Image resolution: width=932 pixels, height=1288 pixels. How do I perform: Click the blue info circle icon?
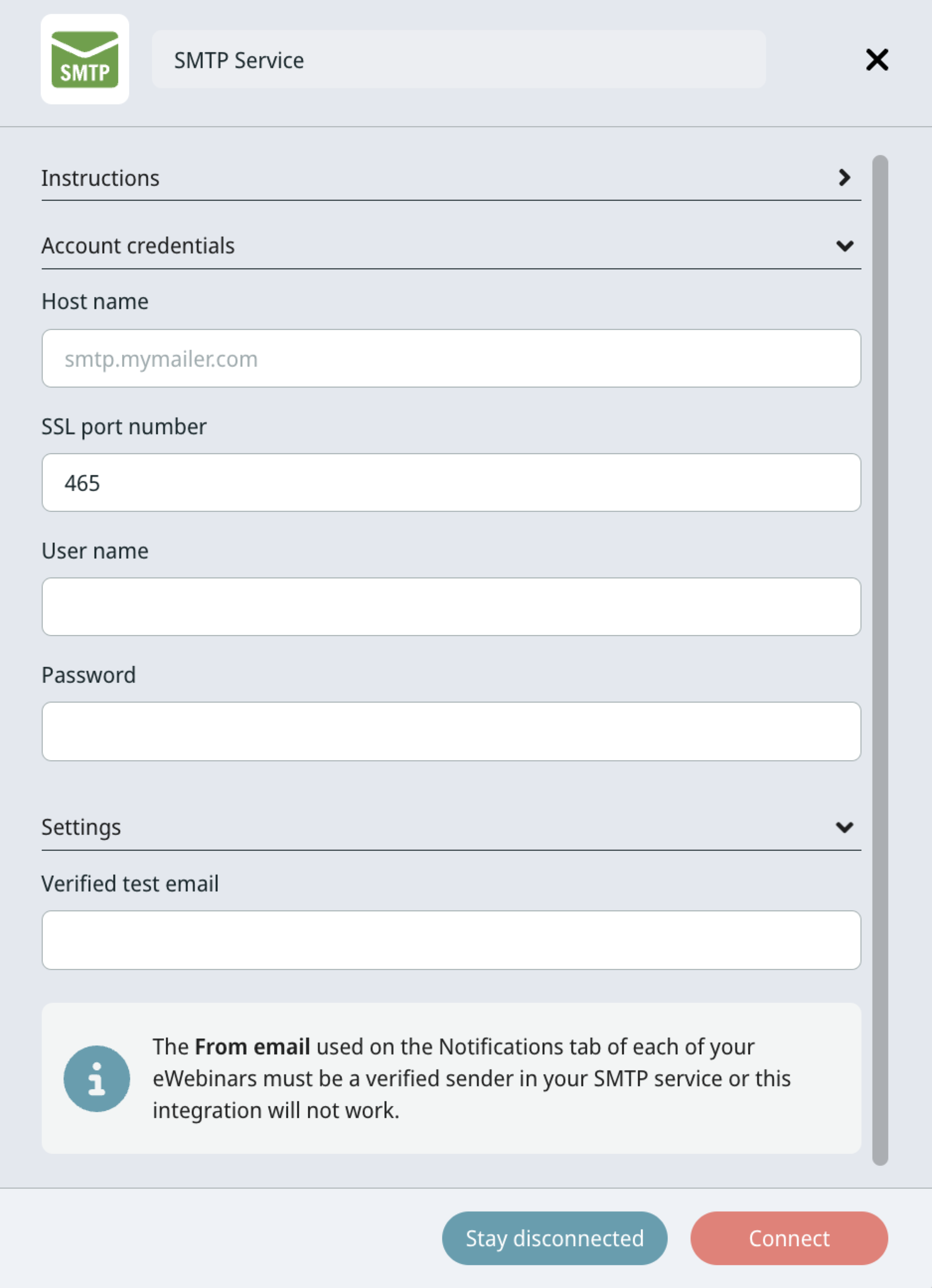pos(96,1078)
